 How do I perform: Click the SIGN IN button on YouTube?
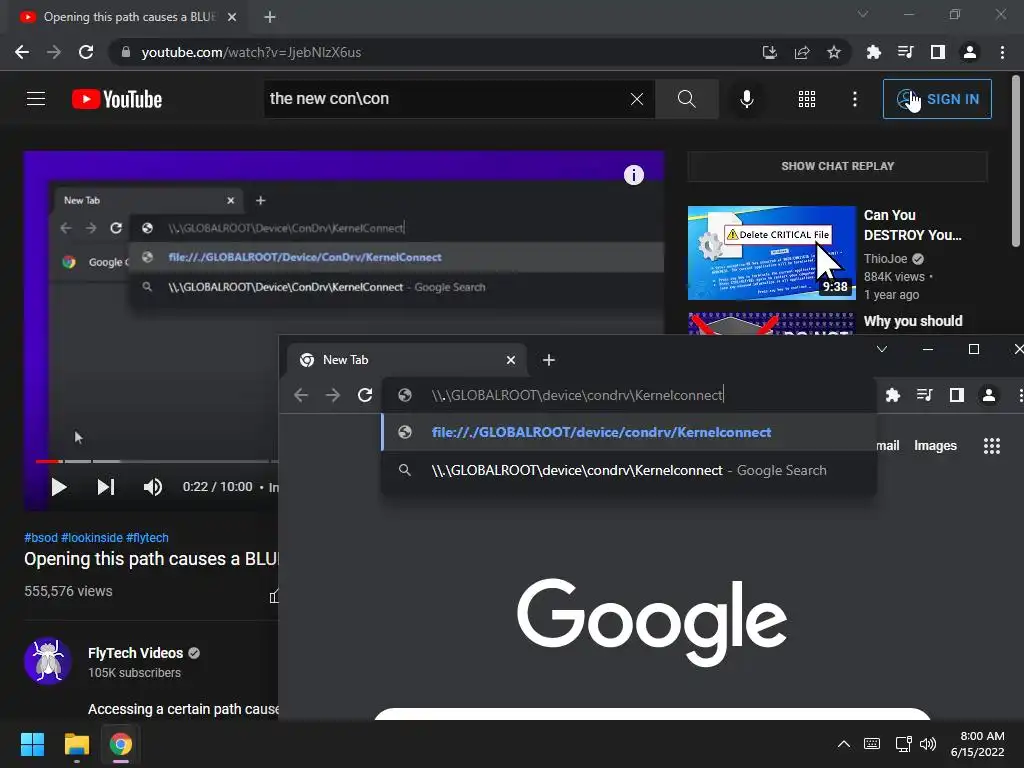pyautogui.click(x=937, y=99)
